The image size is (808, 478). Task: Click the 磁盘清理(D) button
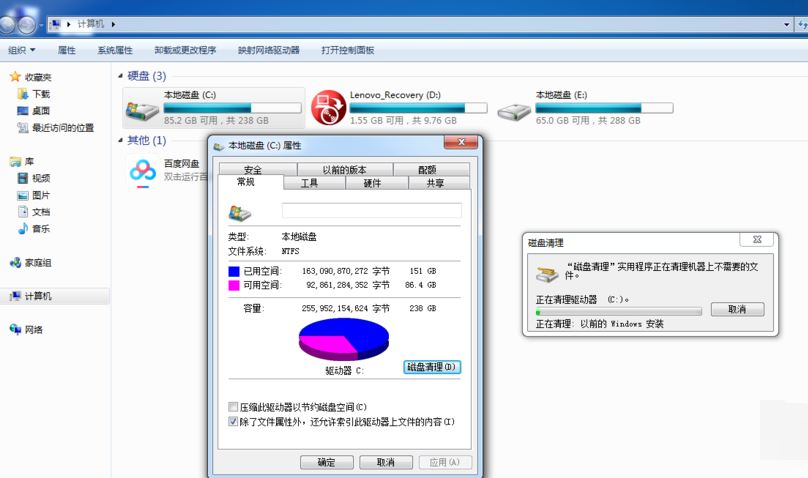pos(432,367)
